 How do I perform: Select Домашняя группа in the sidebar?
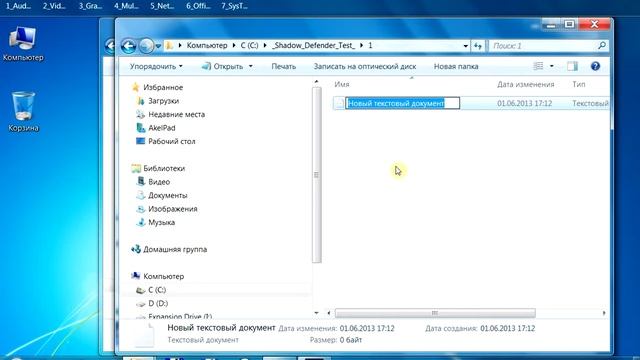coord(175,249)
